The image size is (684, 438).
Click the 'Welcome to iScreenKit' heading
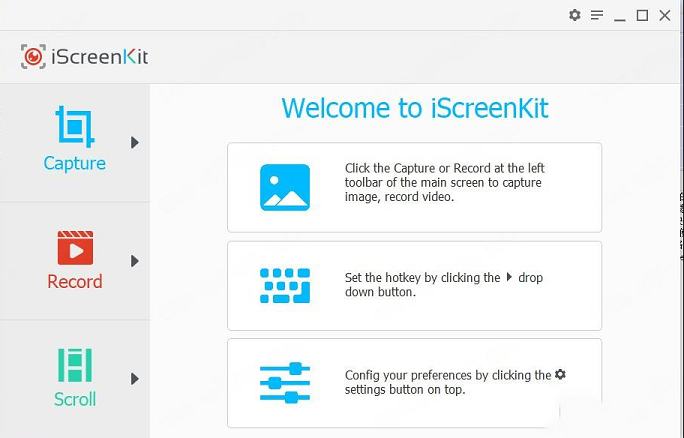414,108
